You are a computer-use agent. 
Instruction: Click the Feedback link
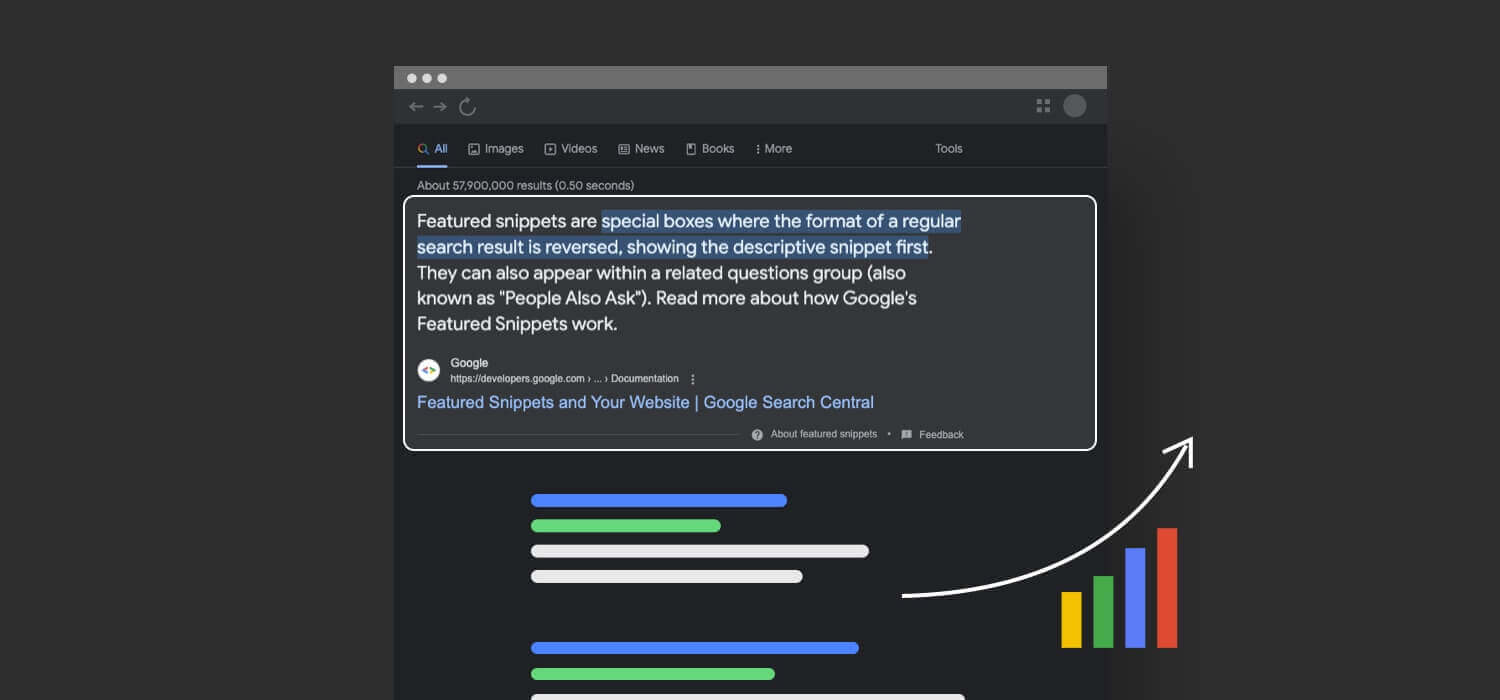pos(941,434)
